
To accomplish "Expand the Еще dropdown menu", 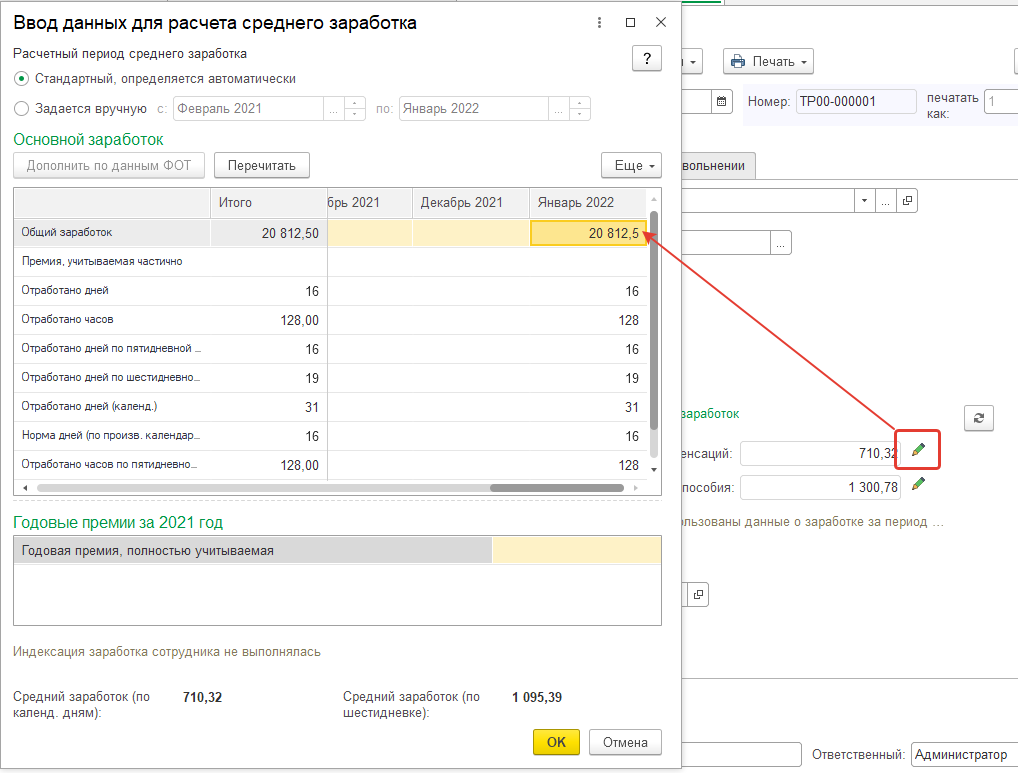I will pos(631,165).
